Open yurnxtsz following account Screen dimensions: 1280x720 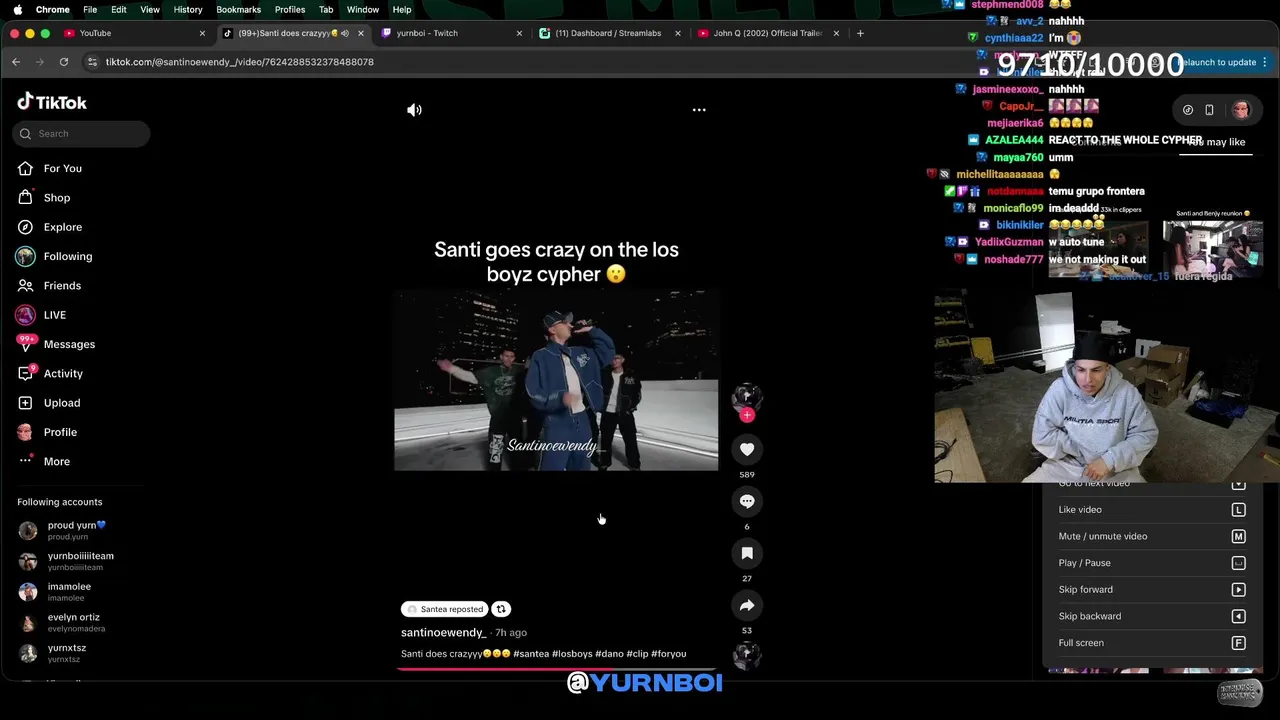coord(53,653)
